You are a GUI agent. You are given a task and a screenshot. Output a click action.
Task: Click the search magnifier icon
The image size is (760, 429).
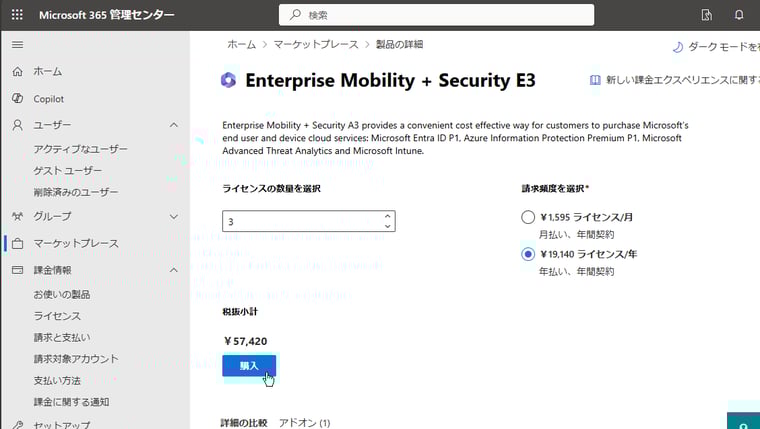295,15
